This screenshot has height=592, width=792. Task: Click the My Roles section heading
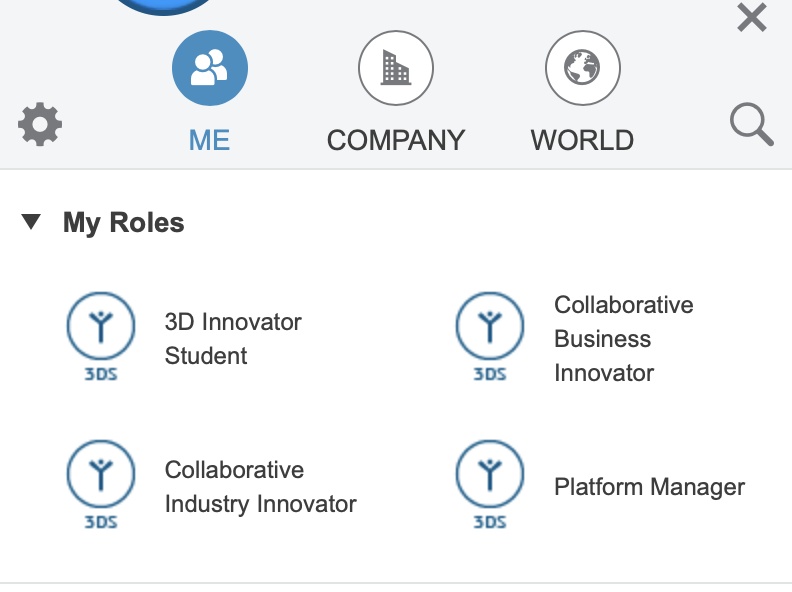[x=124, y=222]
